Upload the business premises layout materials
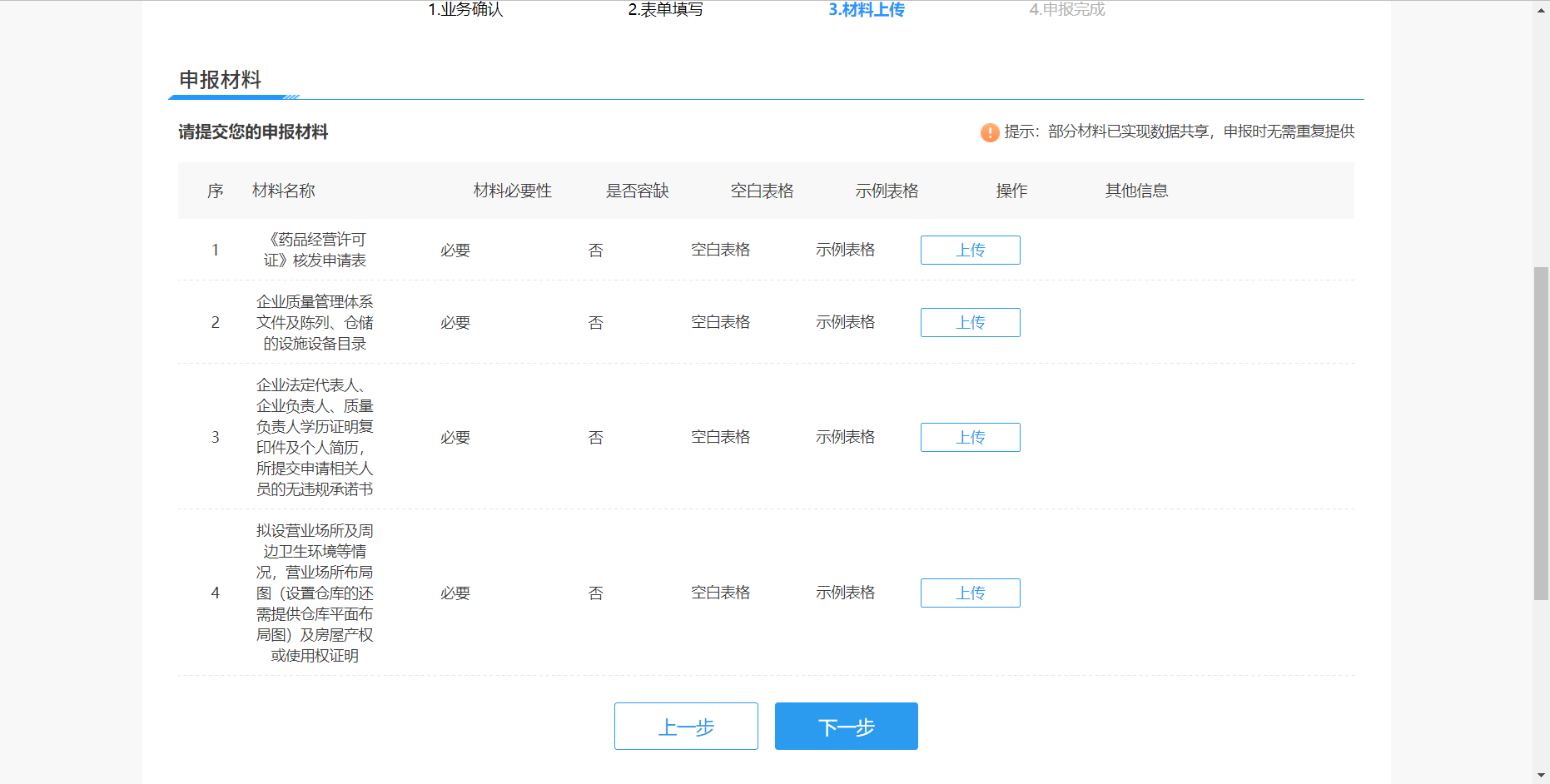The width and height of the screenshot is (1550, 784). pos(970,593)
